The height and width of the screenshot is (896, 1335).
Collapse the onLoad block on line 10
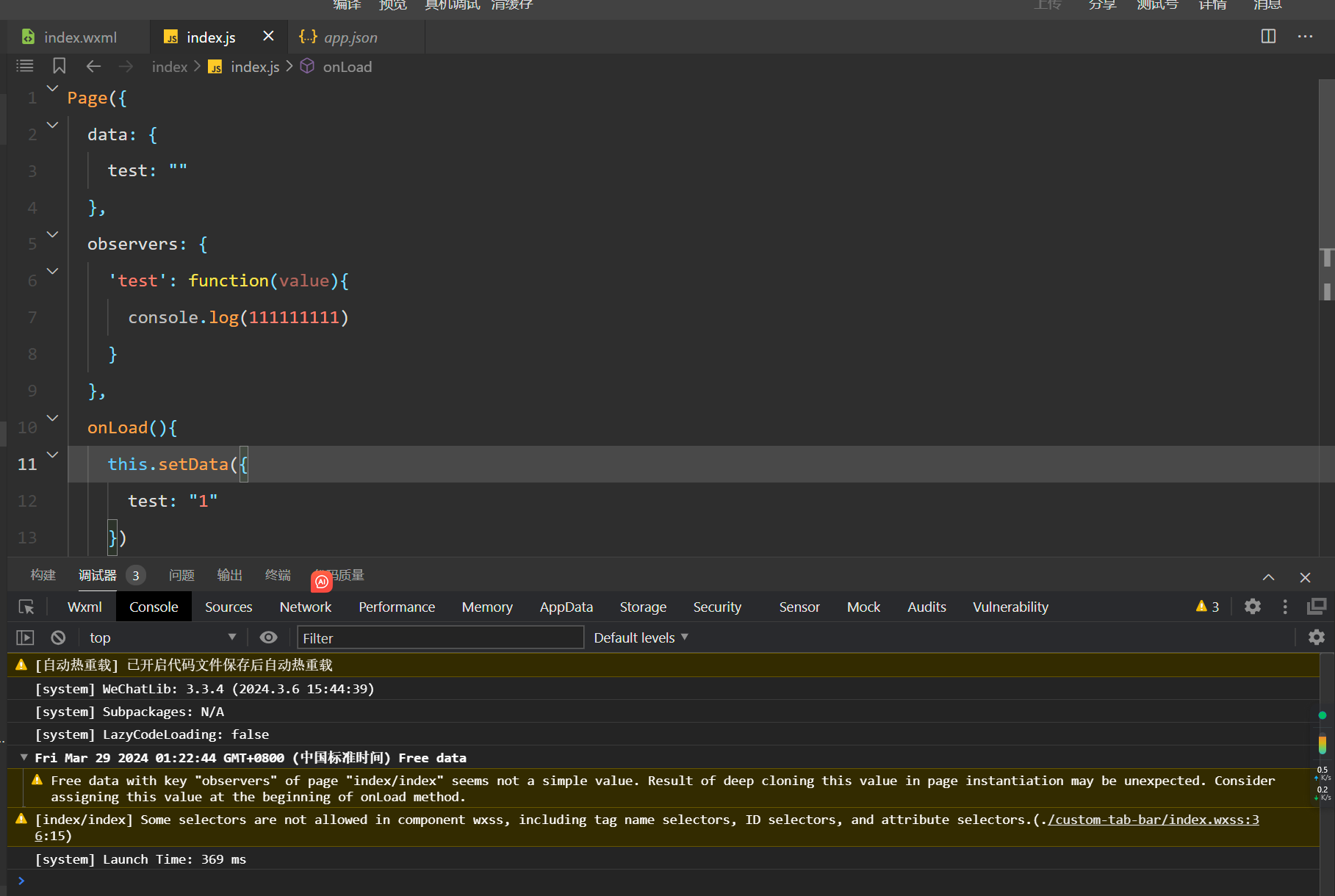(x=52, y=418)
